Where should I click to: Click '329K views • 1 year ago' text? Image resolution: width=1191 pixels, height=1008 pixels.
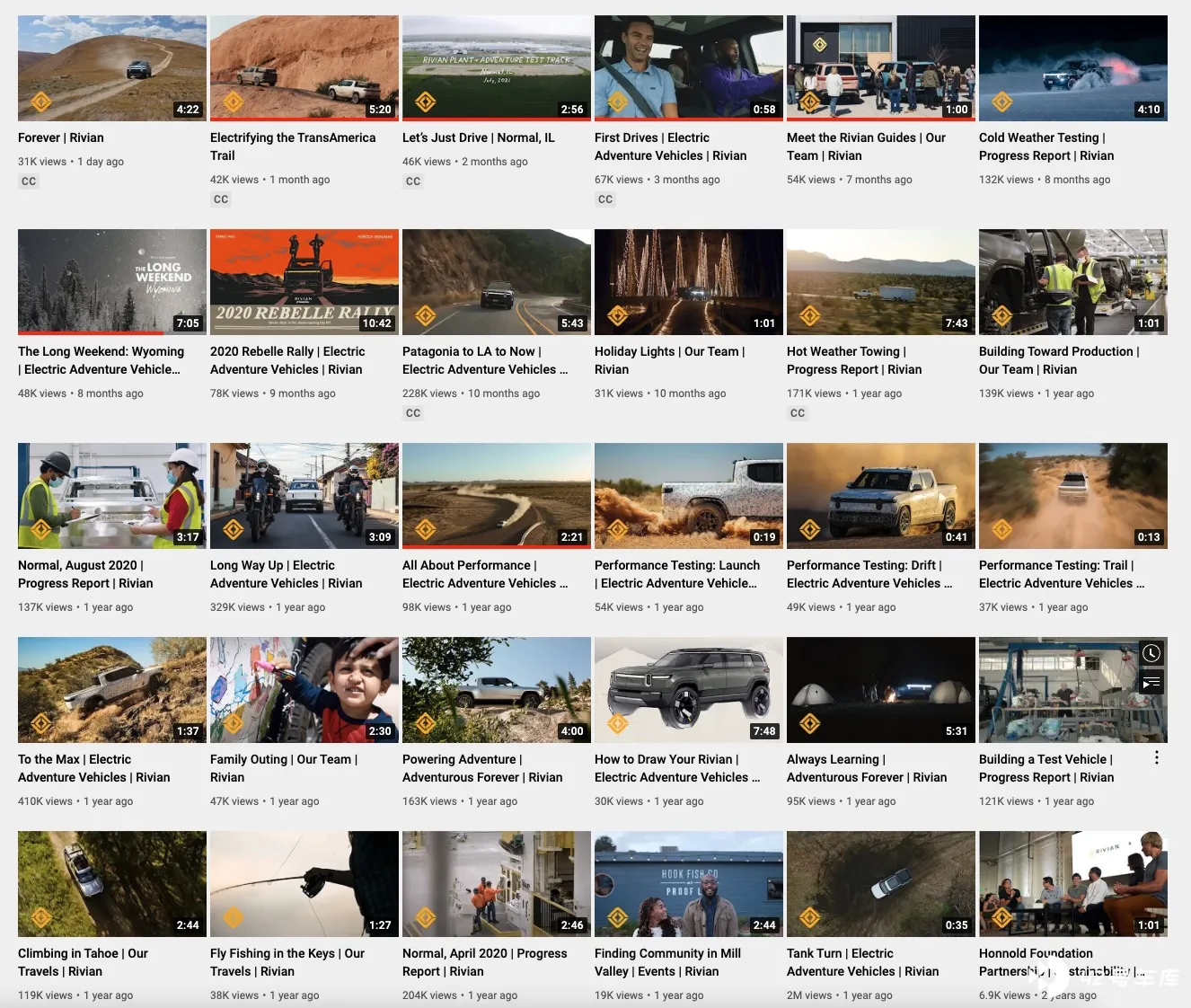coord(268,607)
